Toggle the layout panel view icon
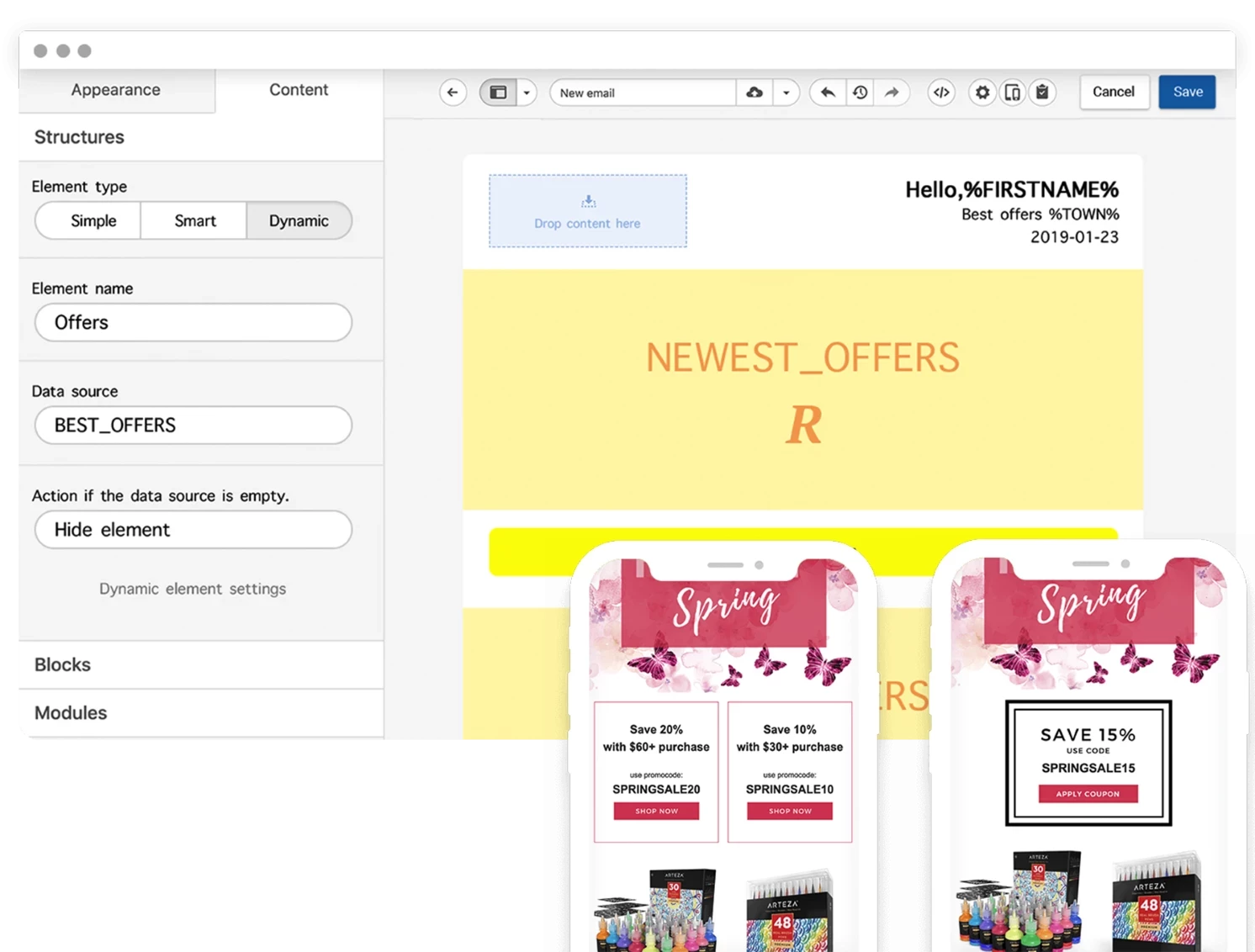 point(498,93)
